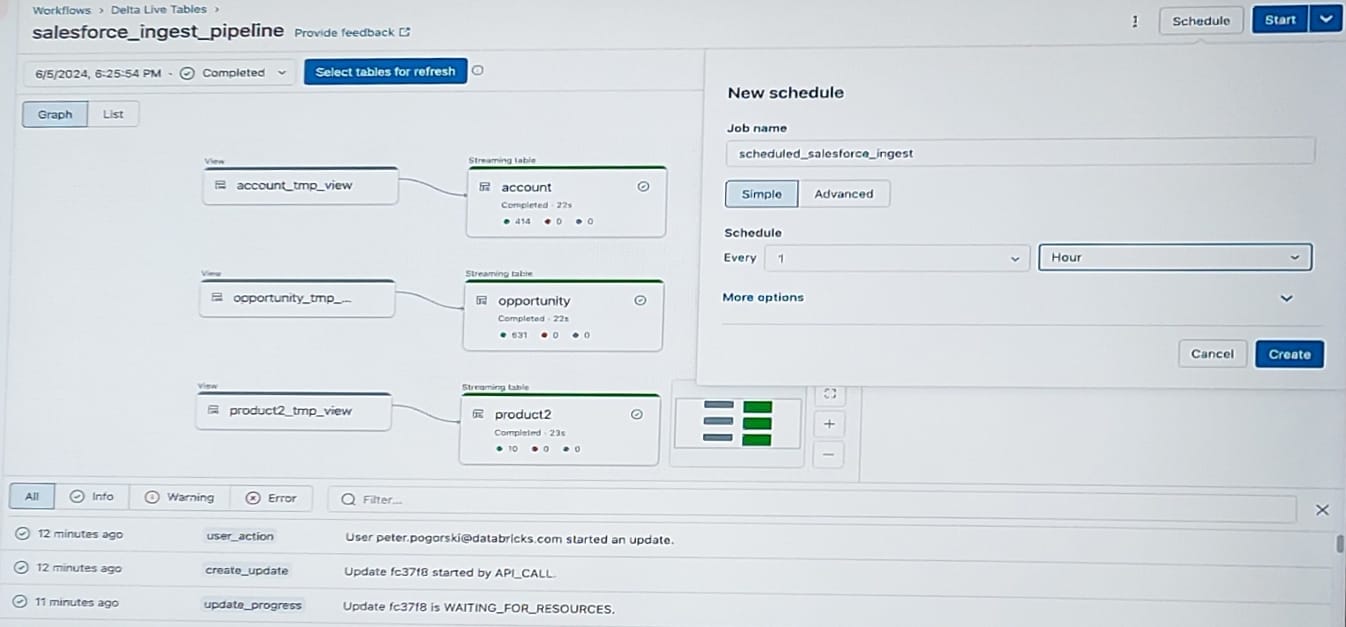Zoom out the graph with minus icon
Image resolution: width=1346 pixels, height=627 pixels.
click(x=829, y=454)
